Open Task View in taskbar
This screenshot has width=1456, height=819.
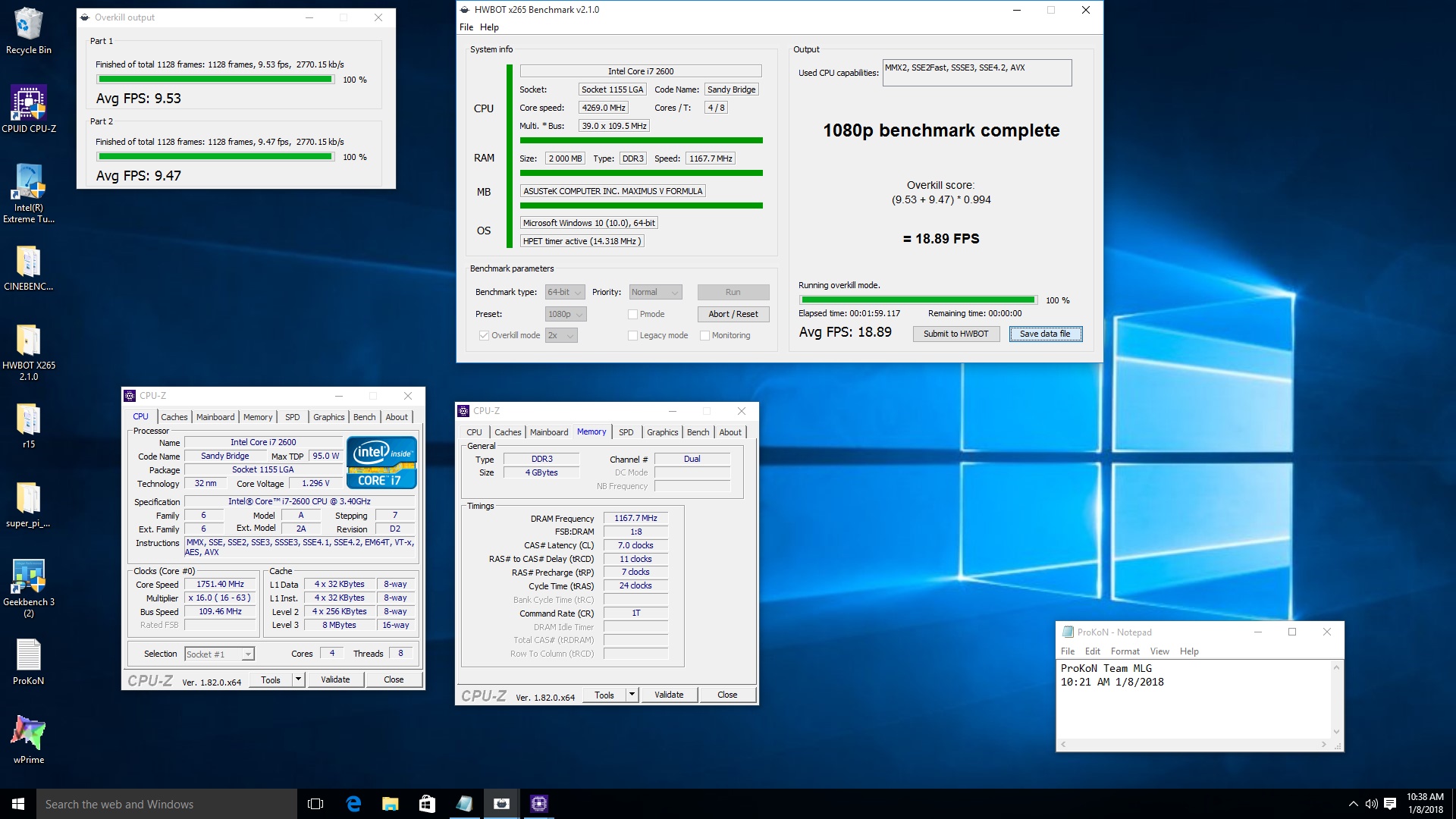coord(315,804)
